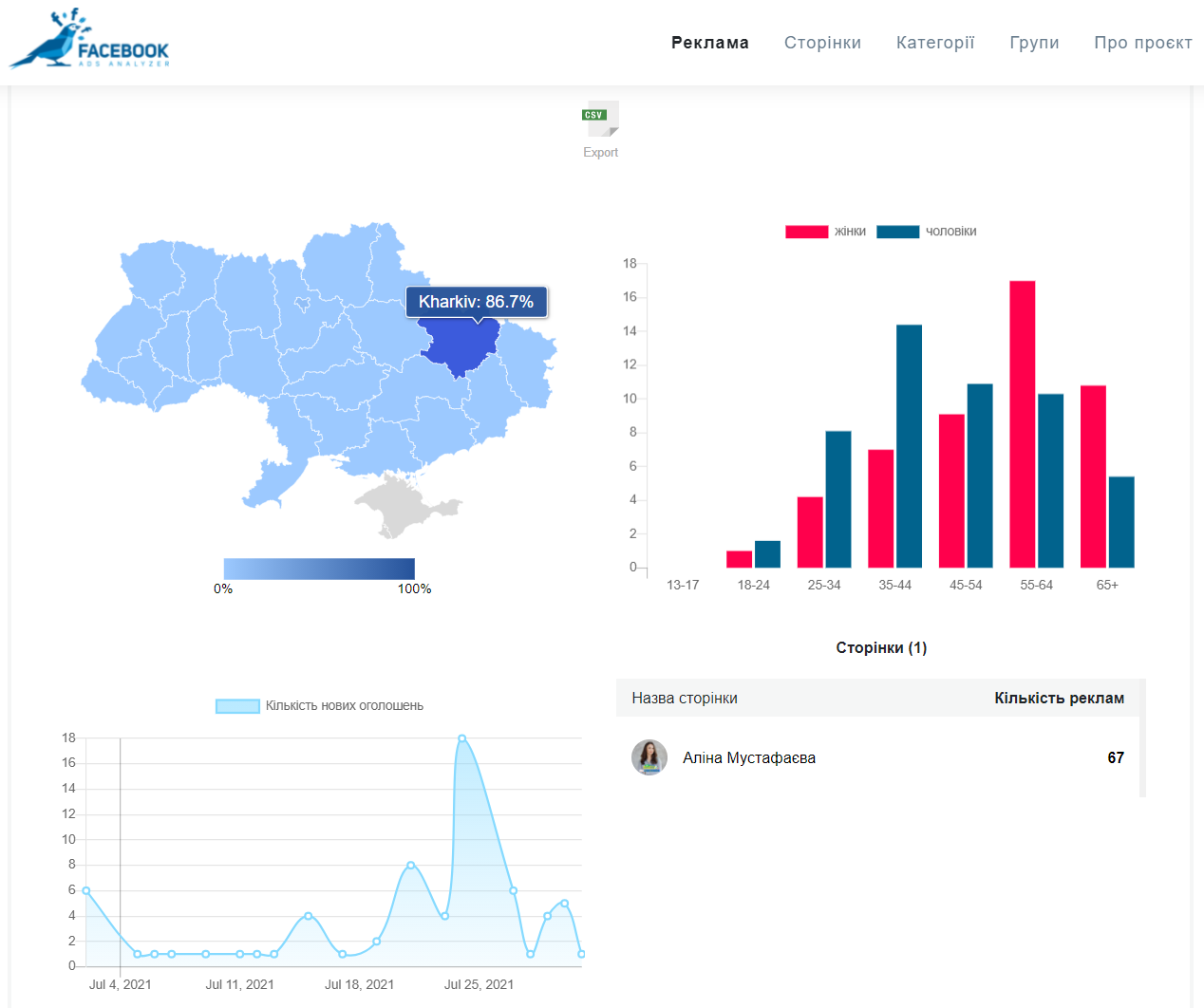Open Аліна Мустафаєва profile avatar

(649, 757)
